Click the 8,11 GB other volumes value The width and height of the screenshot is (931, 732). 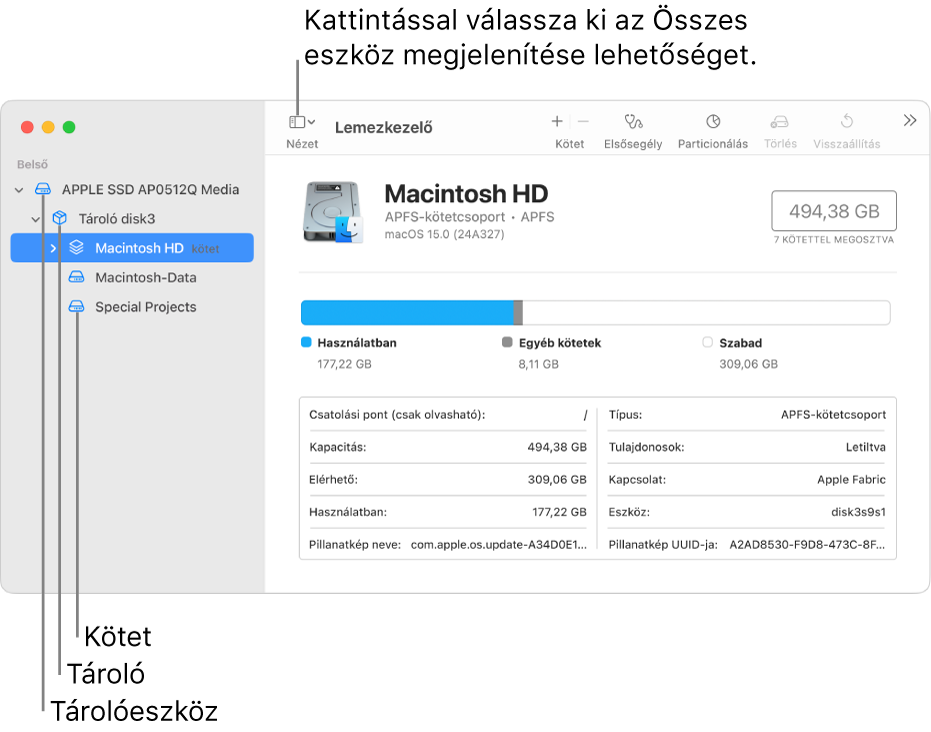click(539, 364)
